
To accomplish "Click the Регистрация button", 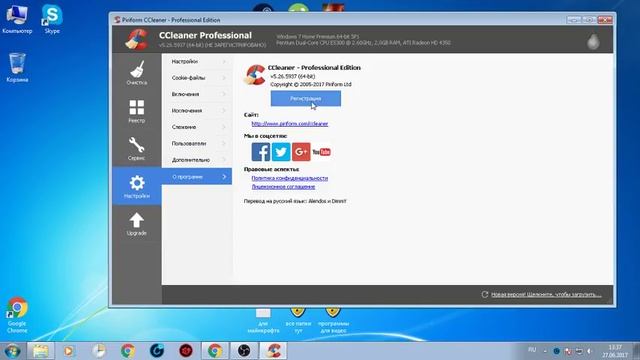I will coord(306,98).
